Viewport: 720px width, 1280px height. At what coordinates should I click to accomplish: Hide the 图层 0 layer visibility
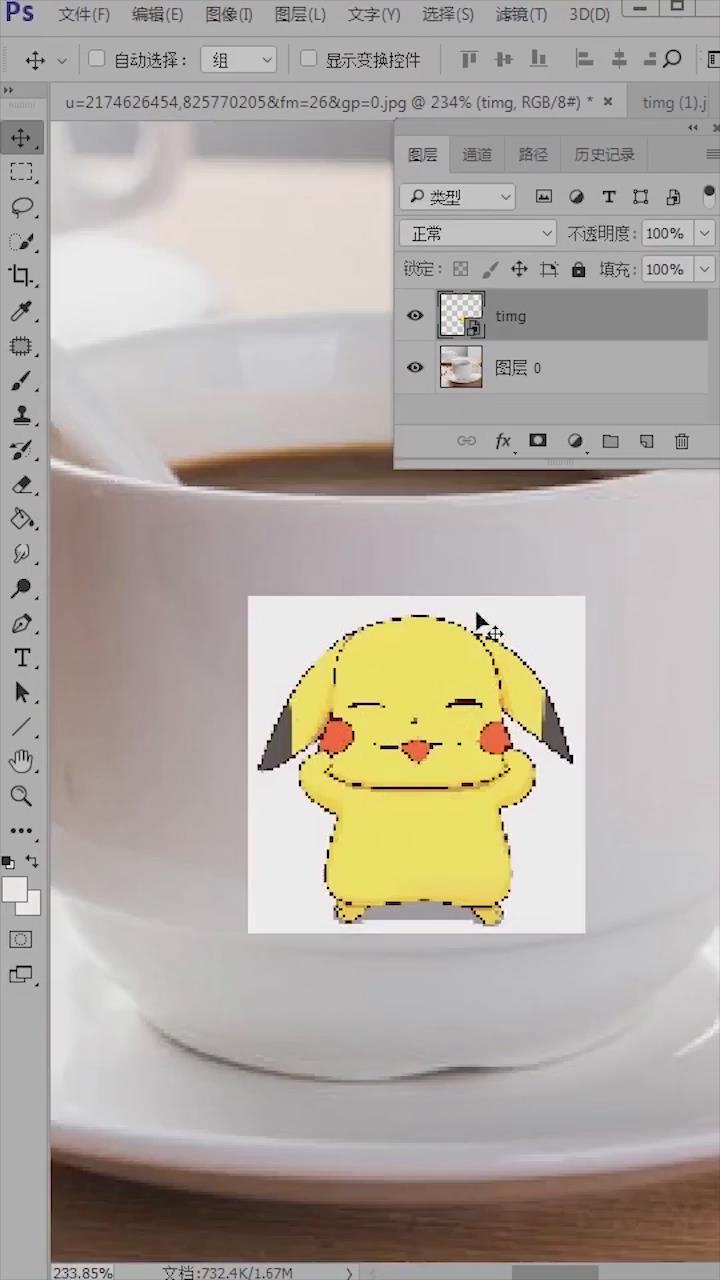(x=415, y=368)
